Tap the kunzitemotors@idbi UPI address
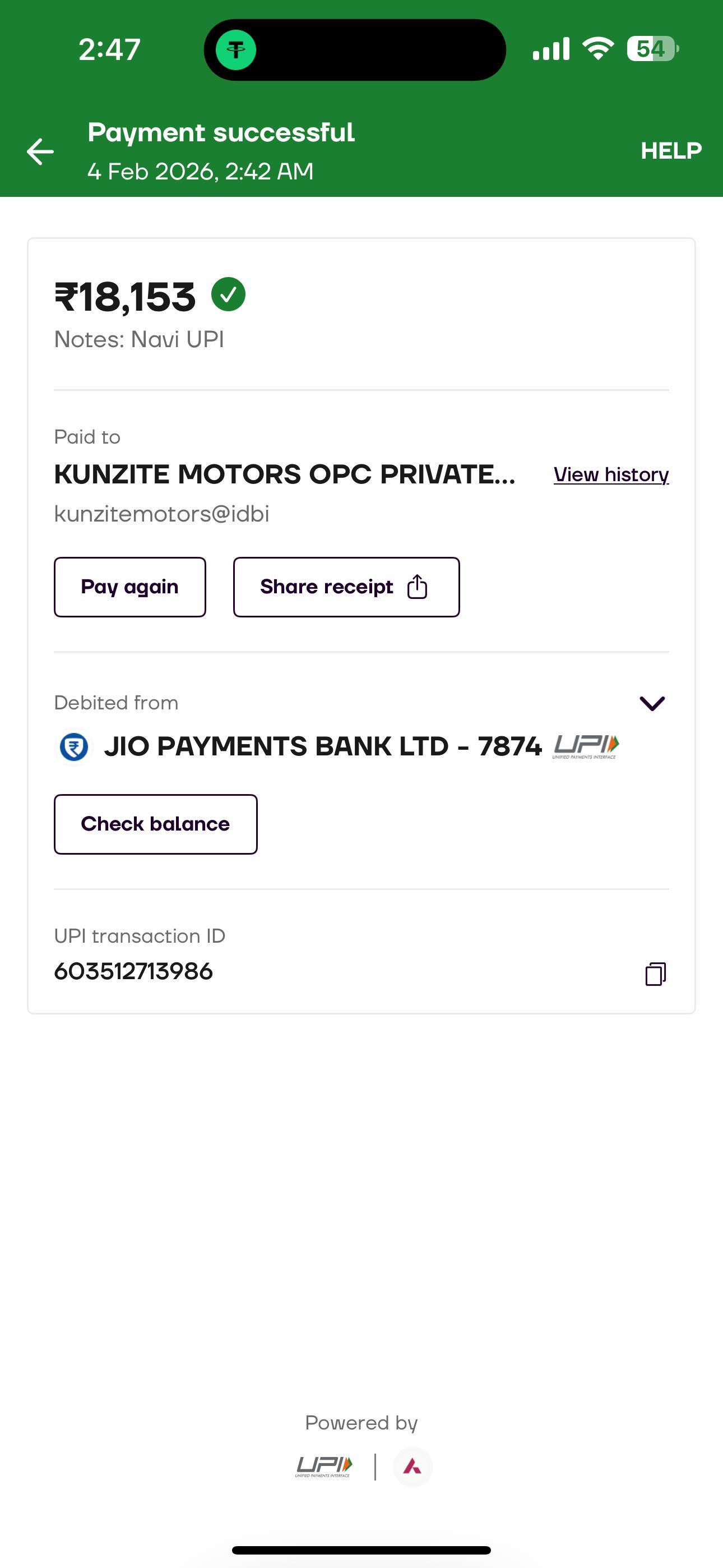723x1568 pixels. 162,514
